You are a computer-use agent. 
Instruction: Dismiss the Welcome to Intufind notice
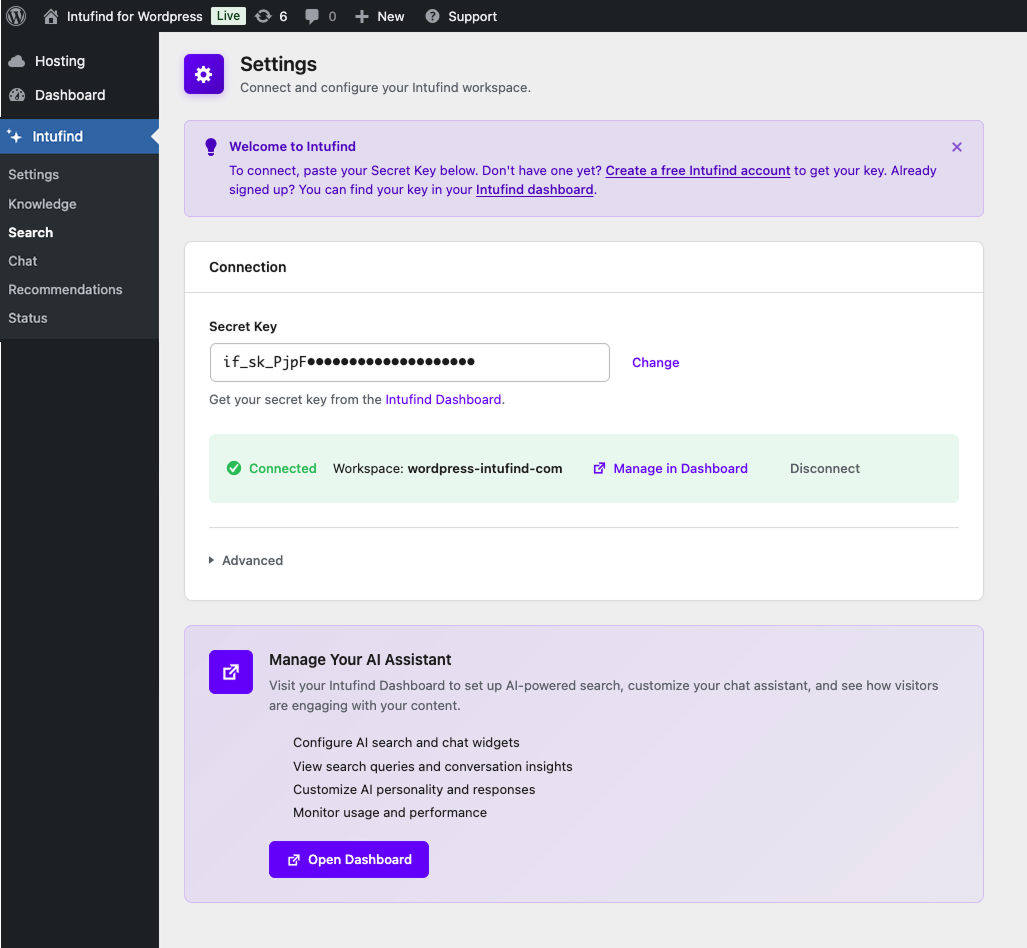pyautogui.click(x=956, y=146)
